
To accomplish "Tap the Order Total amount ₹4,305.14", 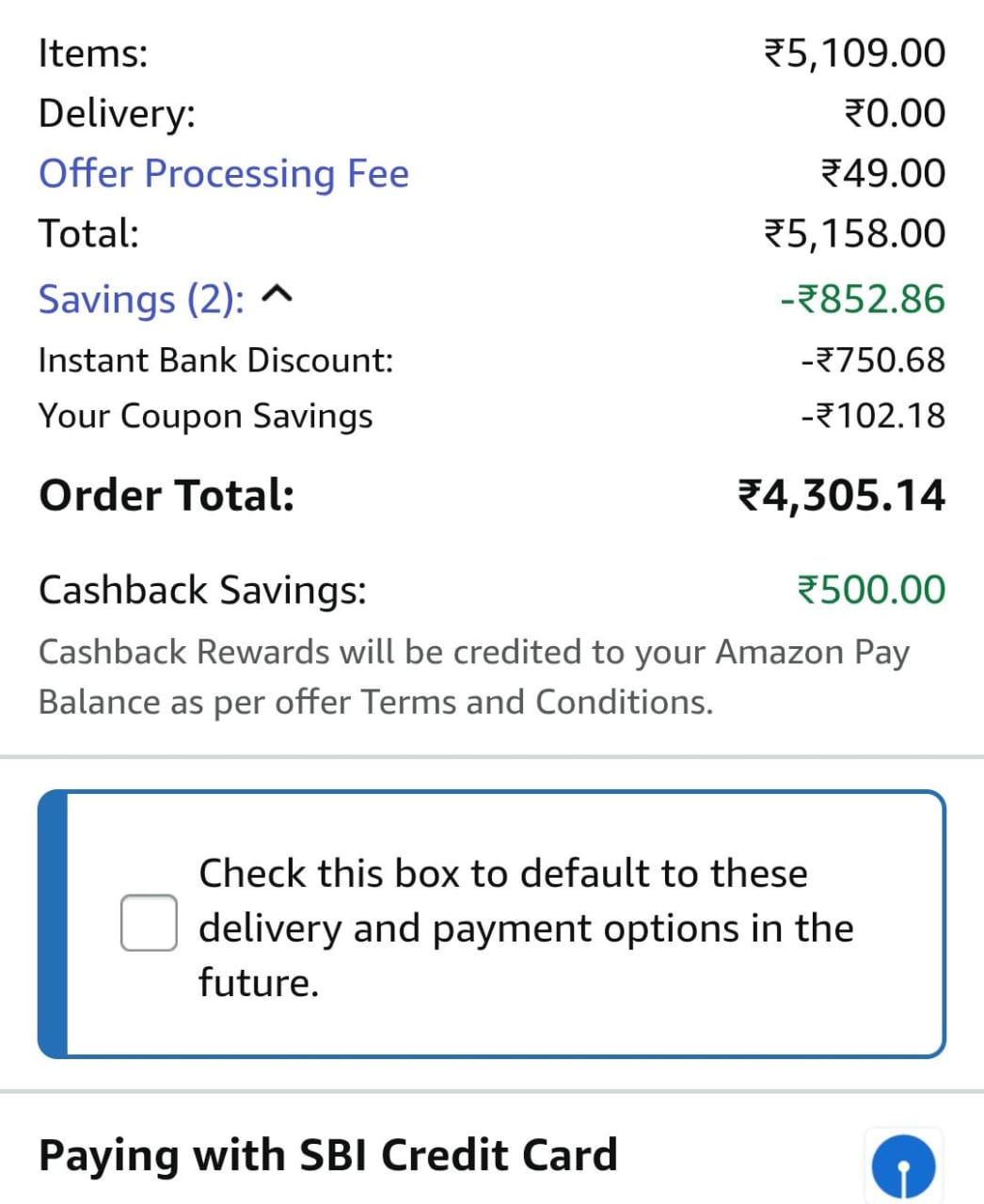I will [841, 496].
